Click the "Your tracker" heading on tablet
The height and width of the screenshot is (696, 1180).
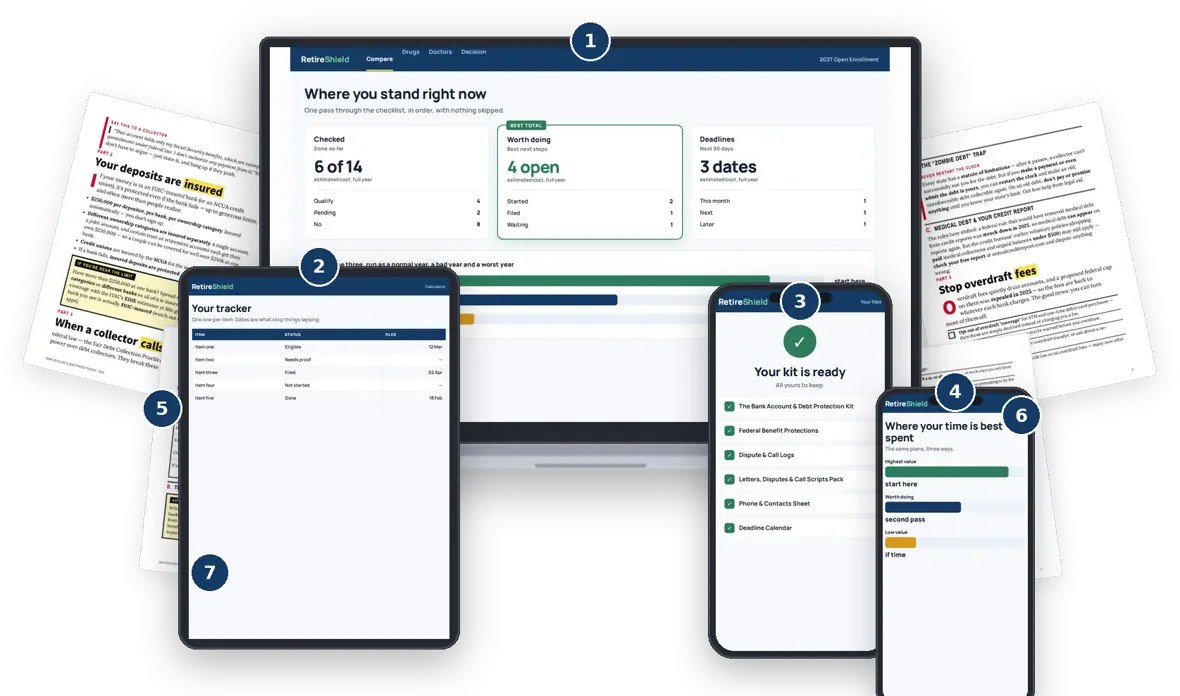pos(221,308)
